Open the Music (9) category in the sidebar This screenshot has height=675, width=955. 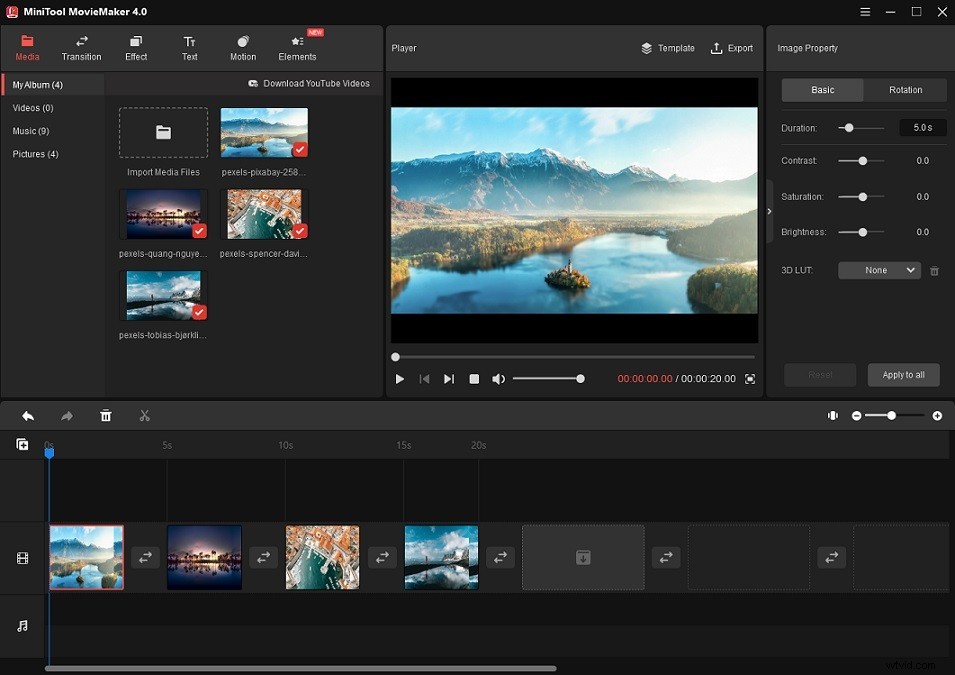coord(31,131)
